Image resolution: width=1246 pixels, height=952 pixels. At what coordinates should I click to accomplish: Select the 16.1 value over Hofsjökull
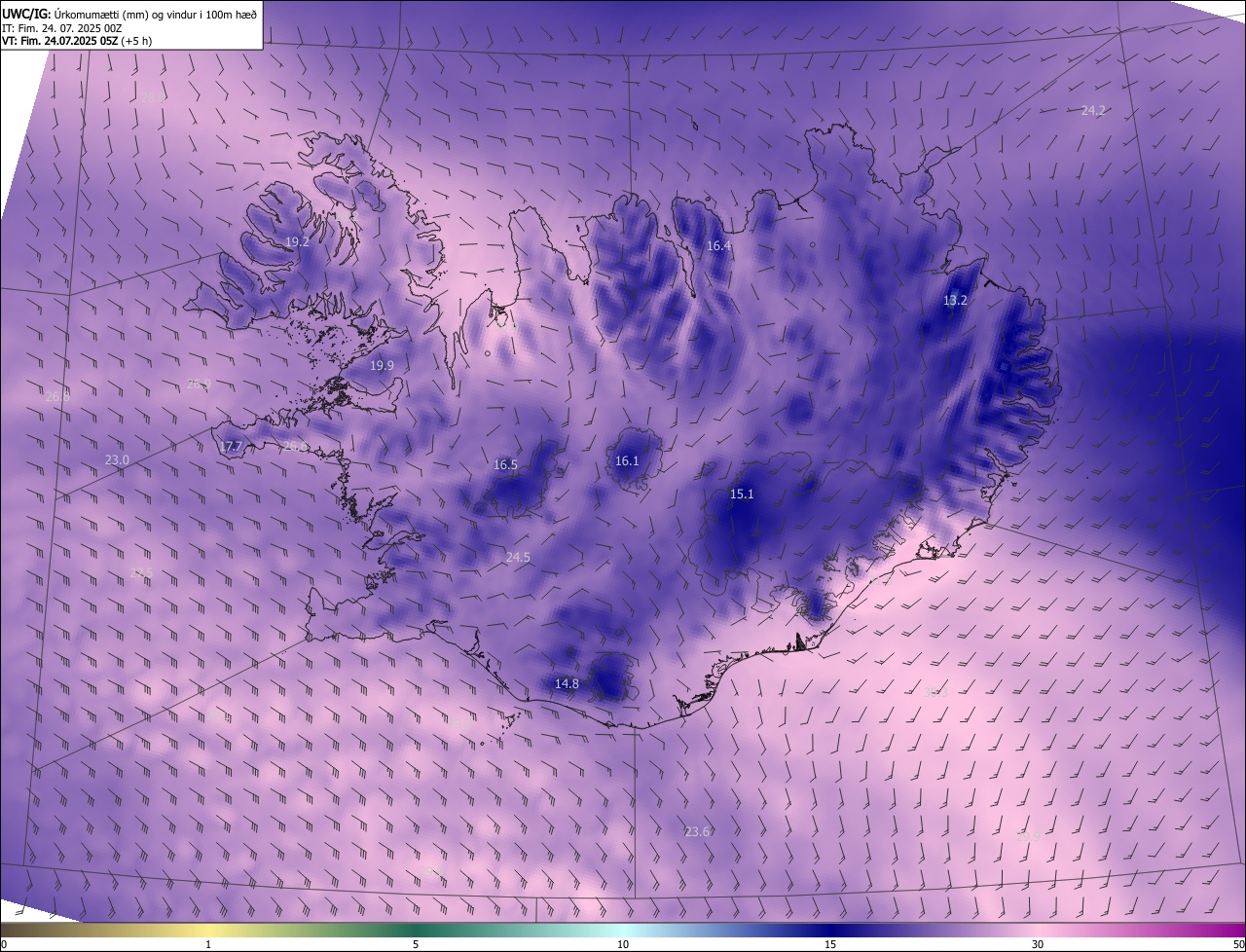tap(627, 461)
